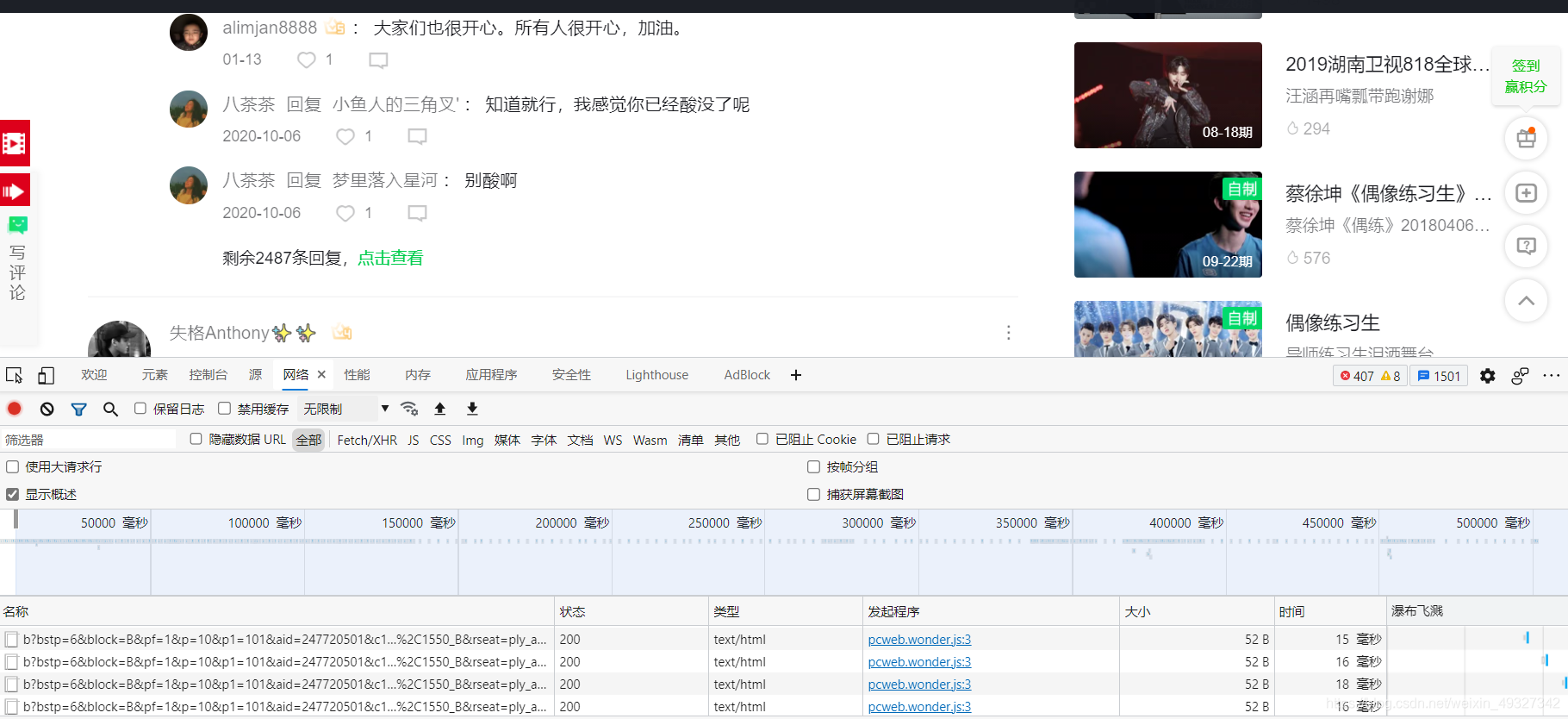The image size is (1568, 719).
Task: Reply to the 别酸啊 comment bubble icon
Action: tap(417, 213)
